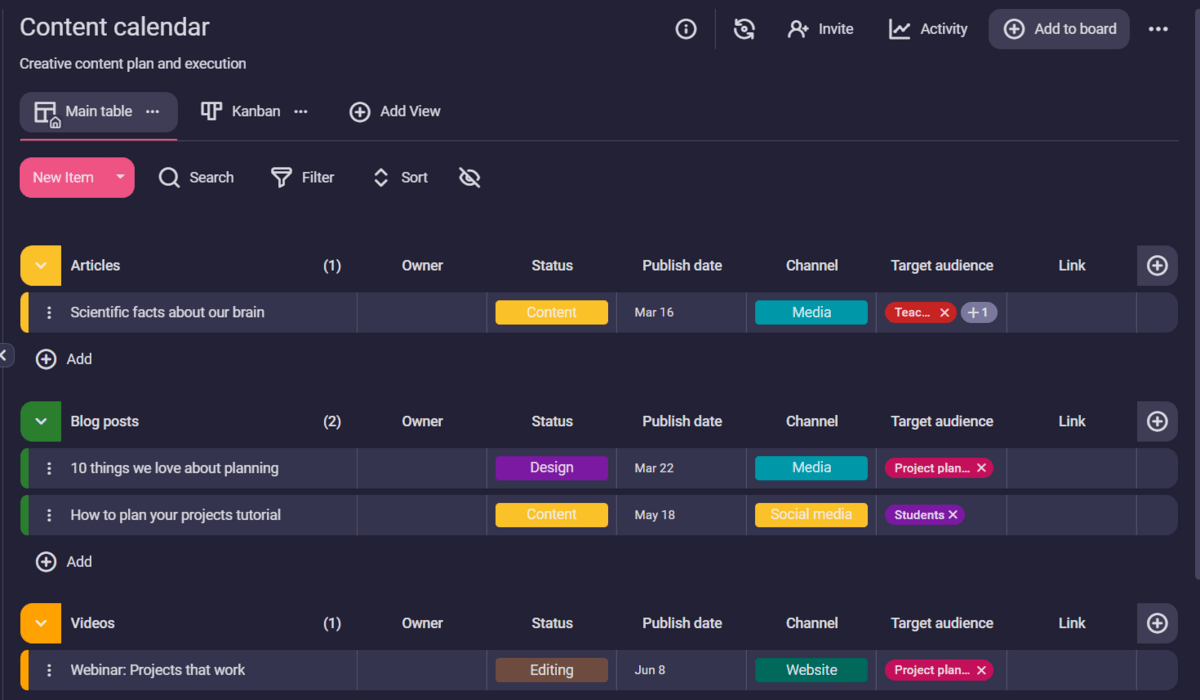Viewport: 1200px width, 700px height.
Task: Click the board info icon
Action: click(x=686, y=29)
